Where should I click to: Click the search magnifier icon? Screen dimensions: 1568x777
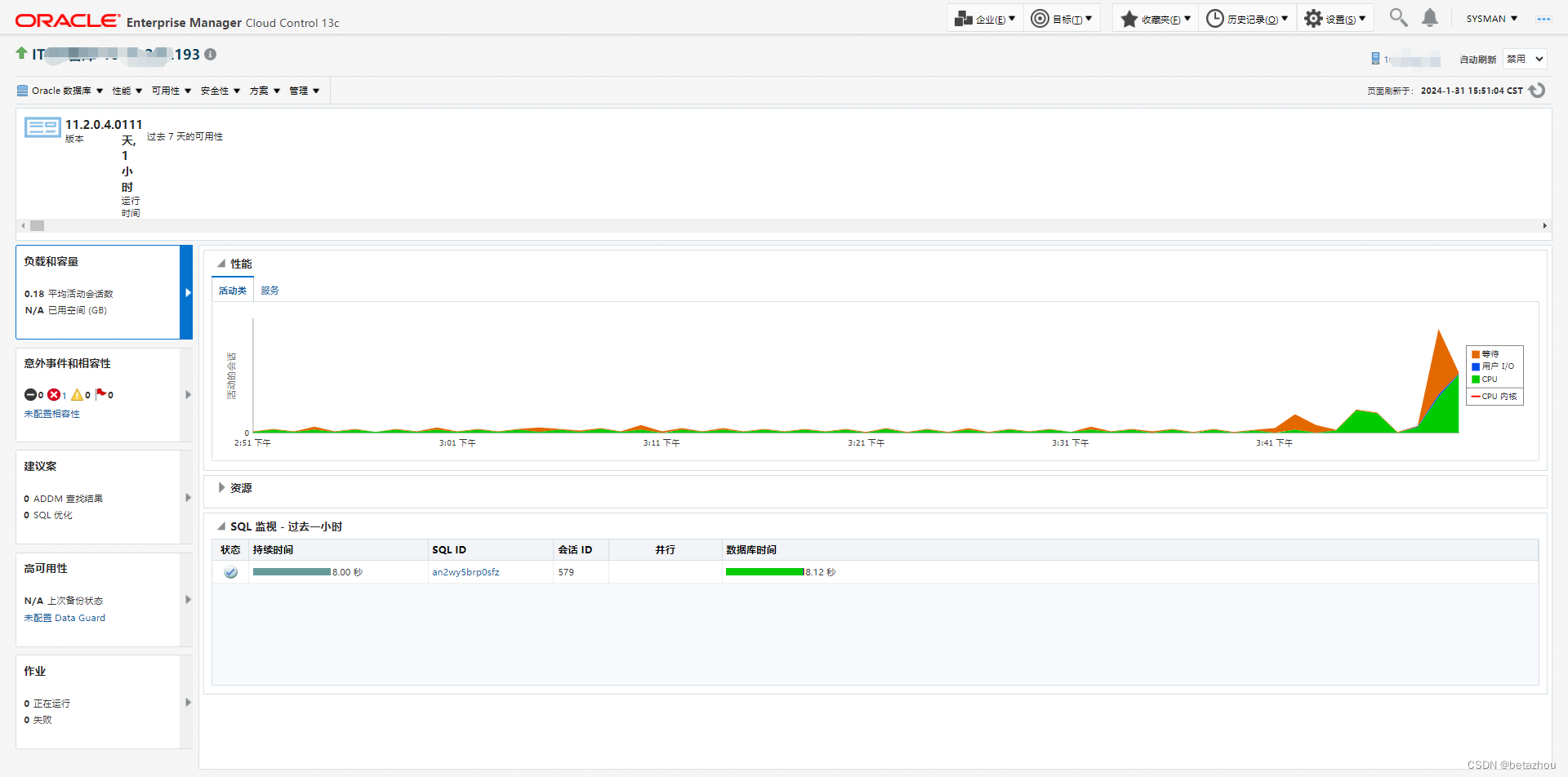point(1398,18)
